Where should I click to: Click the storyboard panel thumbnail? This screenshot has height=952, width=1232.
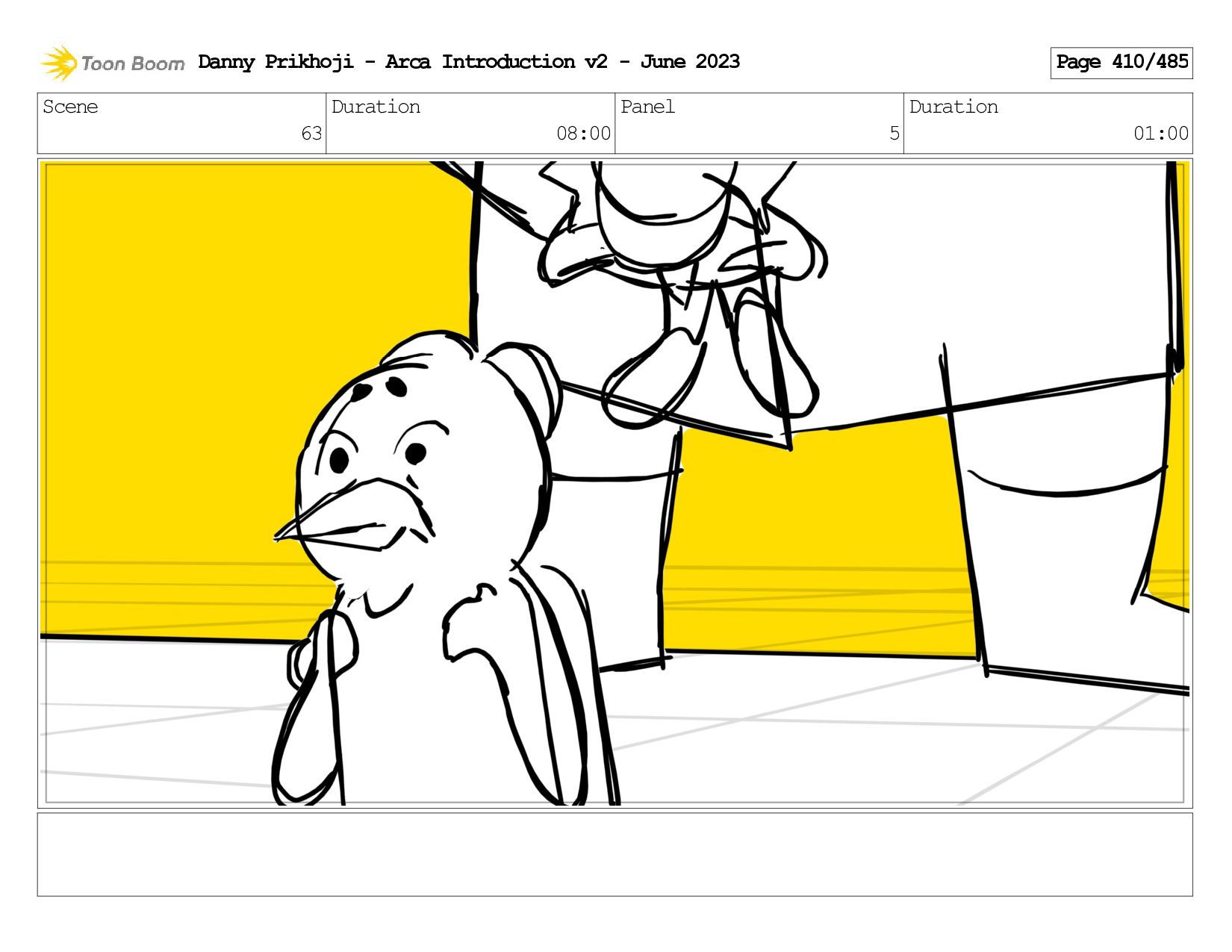click(615, 483)
